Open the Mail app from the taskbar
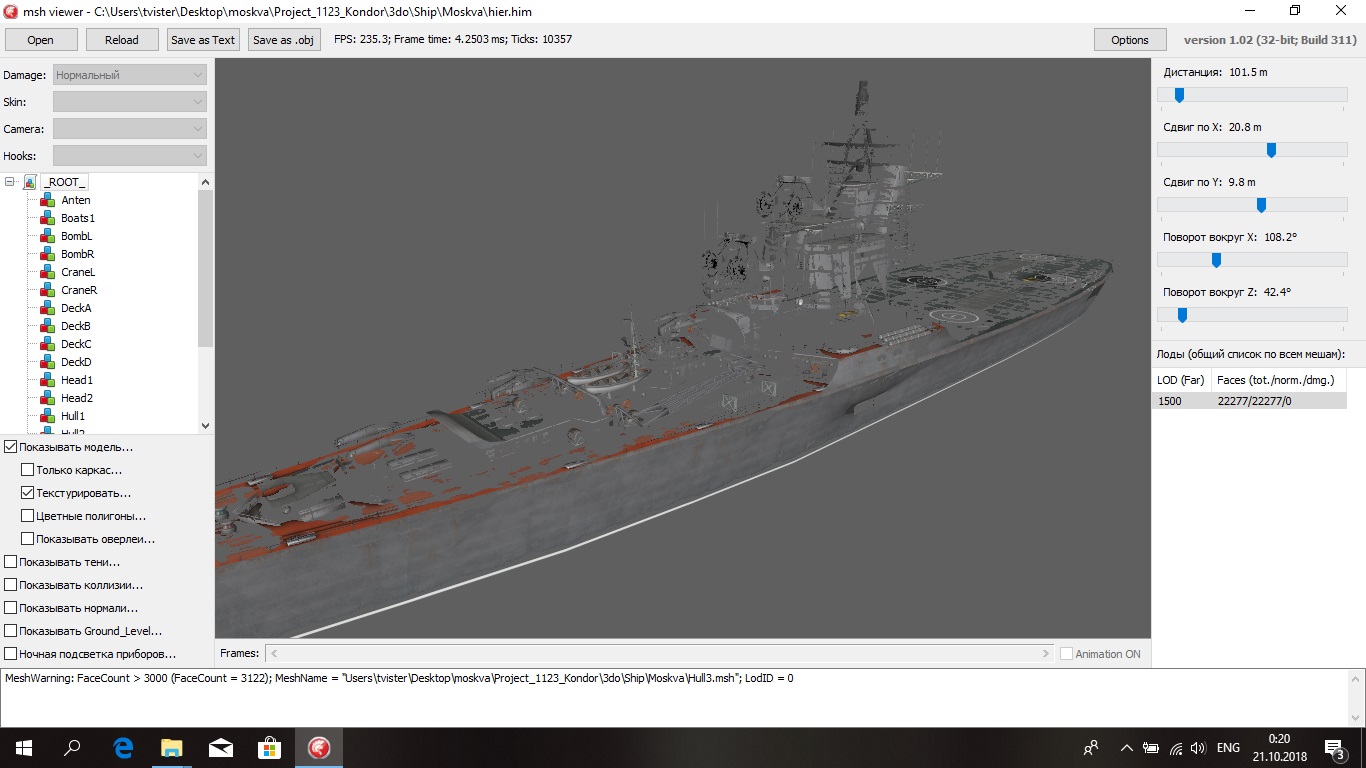The height and width of the screenshot is (768, 1366). click(220, 748)
